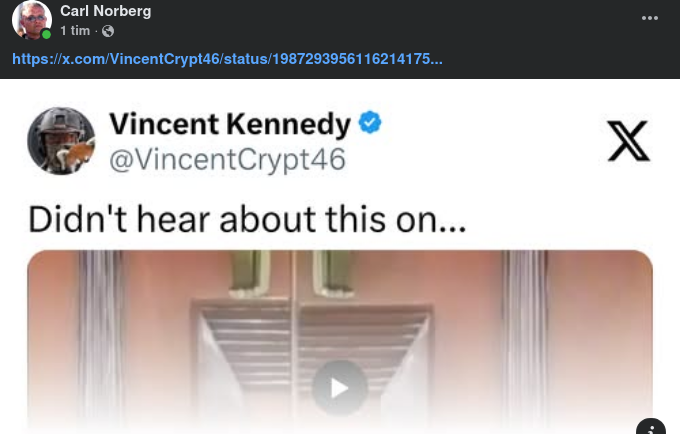
Task: Click the door handles in the video thumbnail
Action: coord(293,273)
